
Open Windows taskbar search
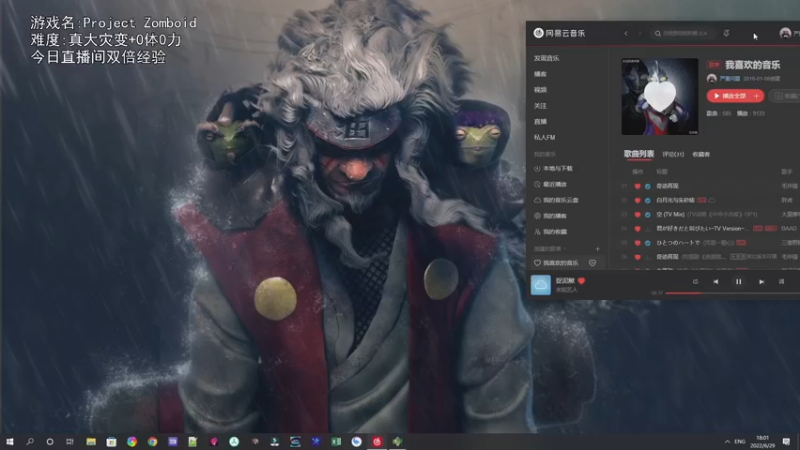(x=30, y=442)
